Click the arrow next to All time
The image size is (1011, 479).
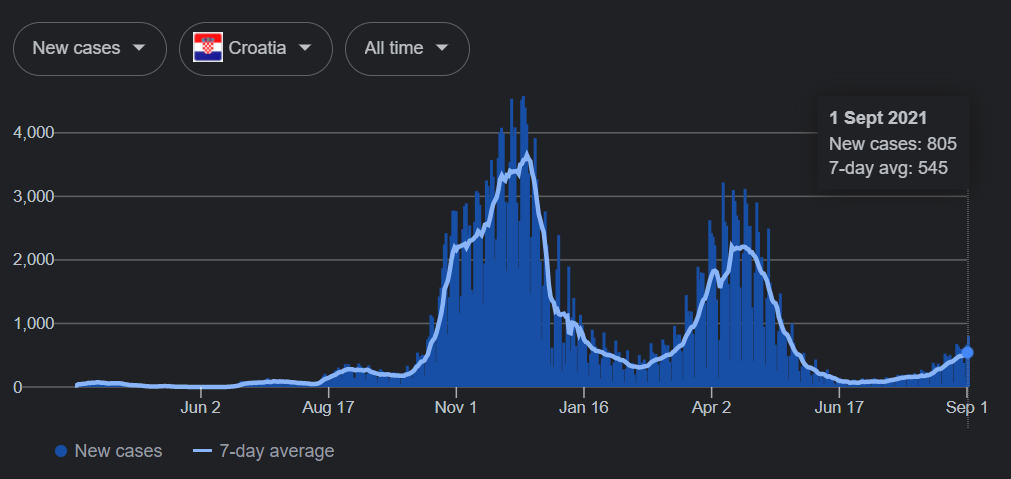[442, 48]
